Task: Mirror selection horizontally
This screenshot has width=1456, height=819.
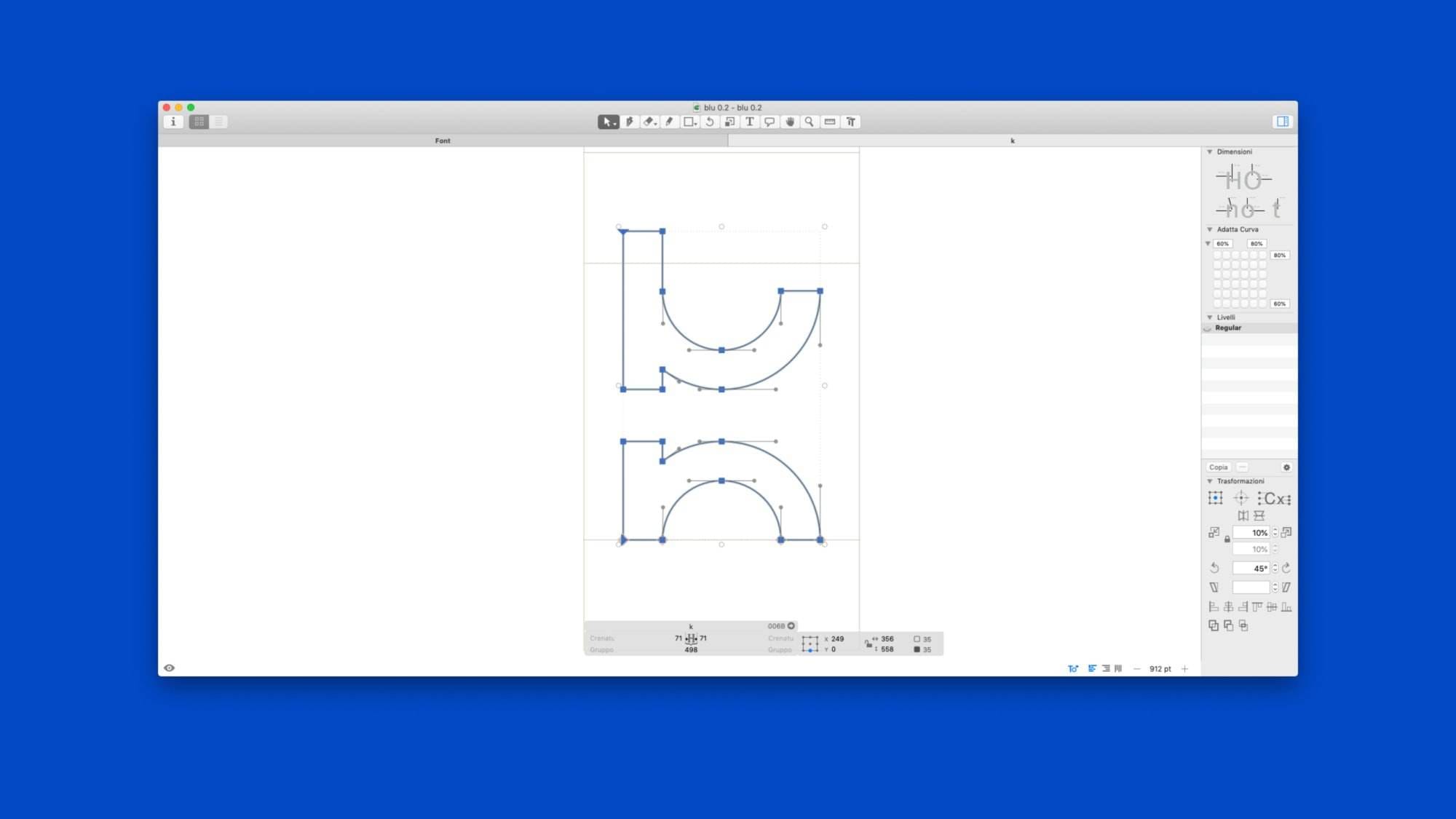Action: point(1243,516)
